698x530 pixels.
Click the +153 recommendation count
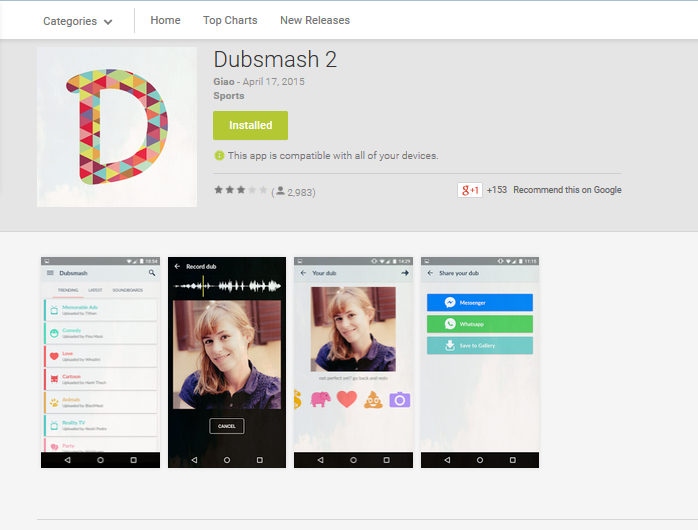tap(496, 190)
